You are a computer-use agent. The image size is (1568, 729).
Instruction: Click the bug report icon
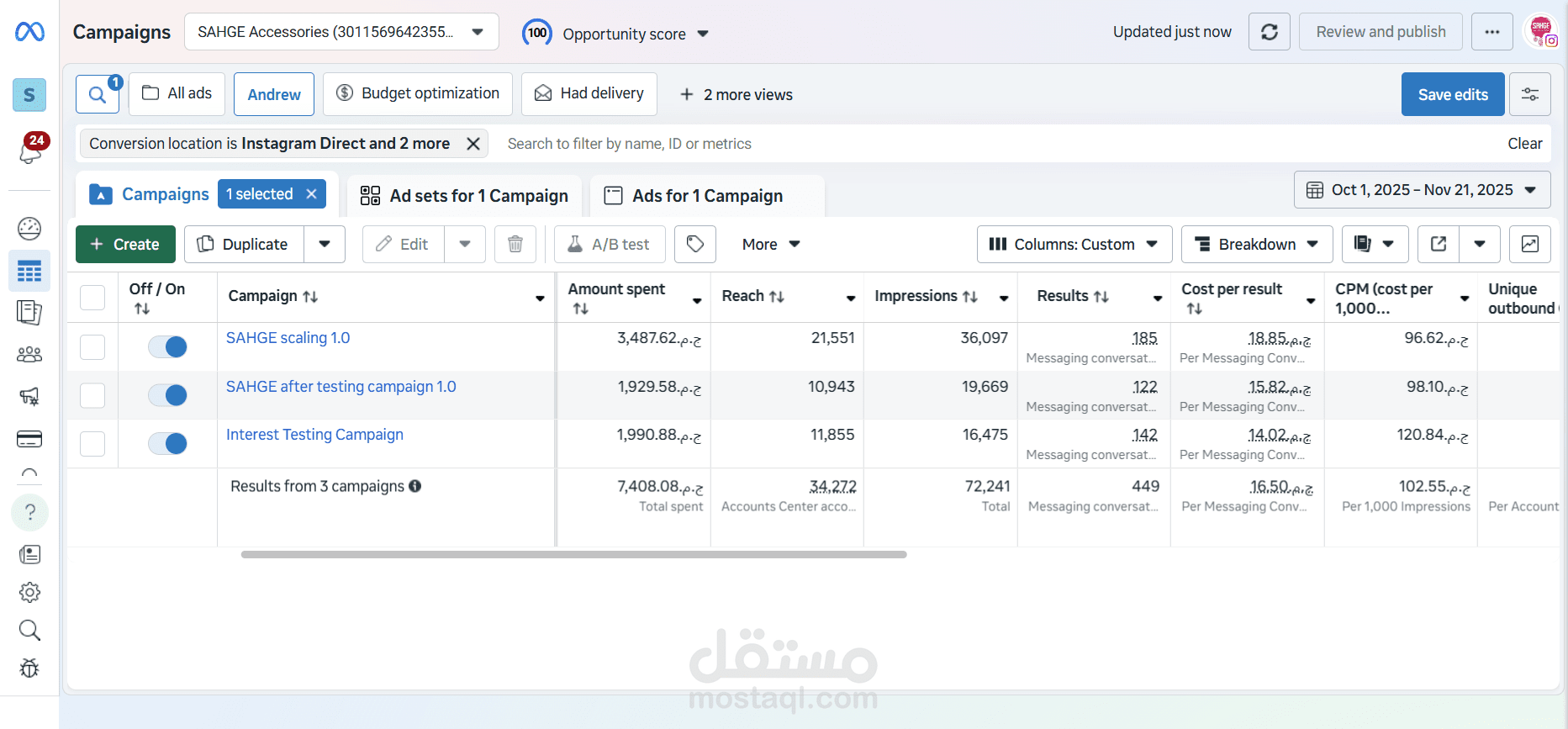29,668
